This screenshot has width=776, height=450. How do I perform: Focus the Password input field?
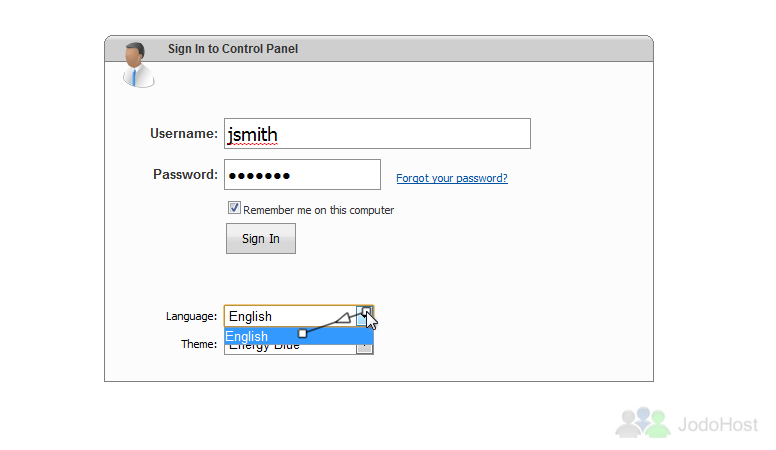pos(302,175)
